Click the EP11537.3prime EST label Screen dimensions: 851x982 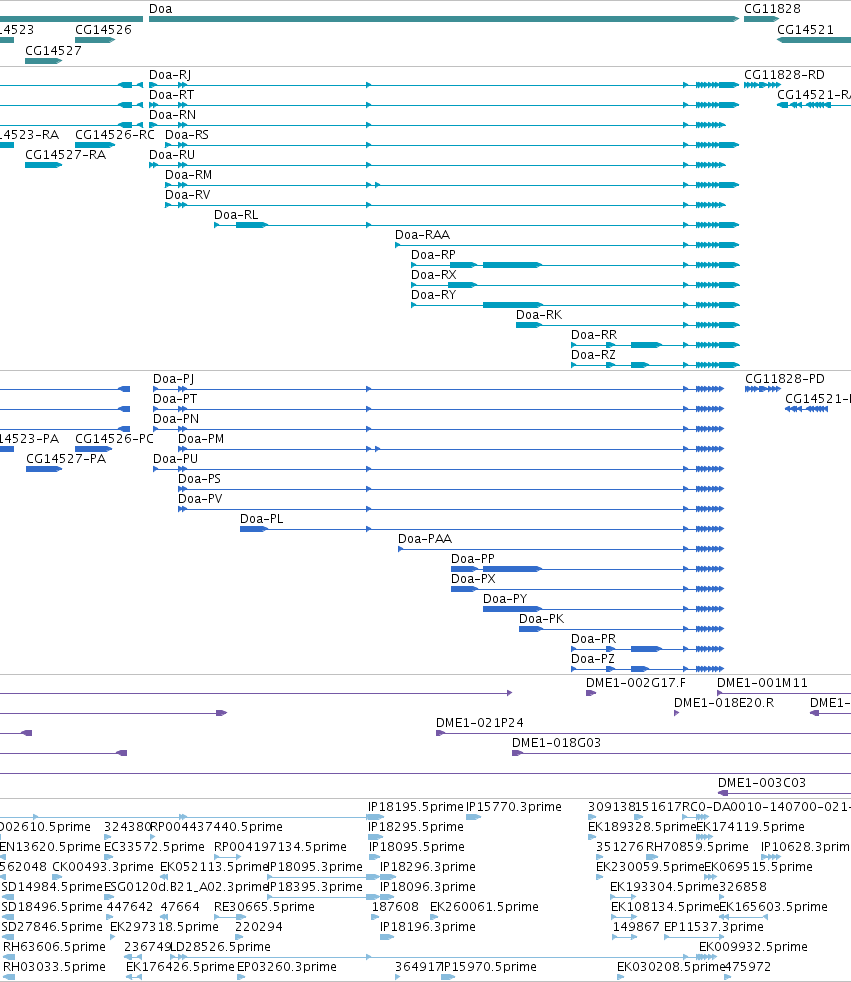pos(714,928)
